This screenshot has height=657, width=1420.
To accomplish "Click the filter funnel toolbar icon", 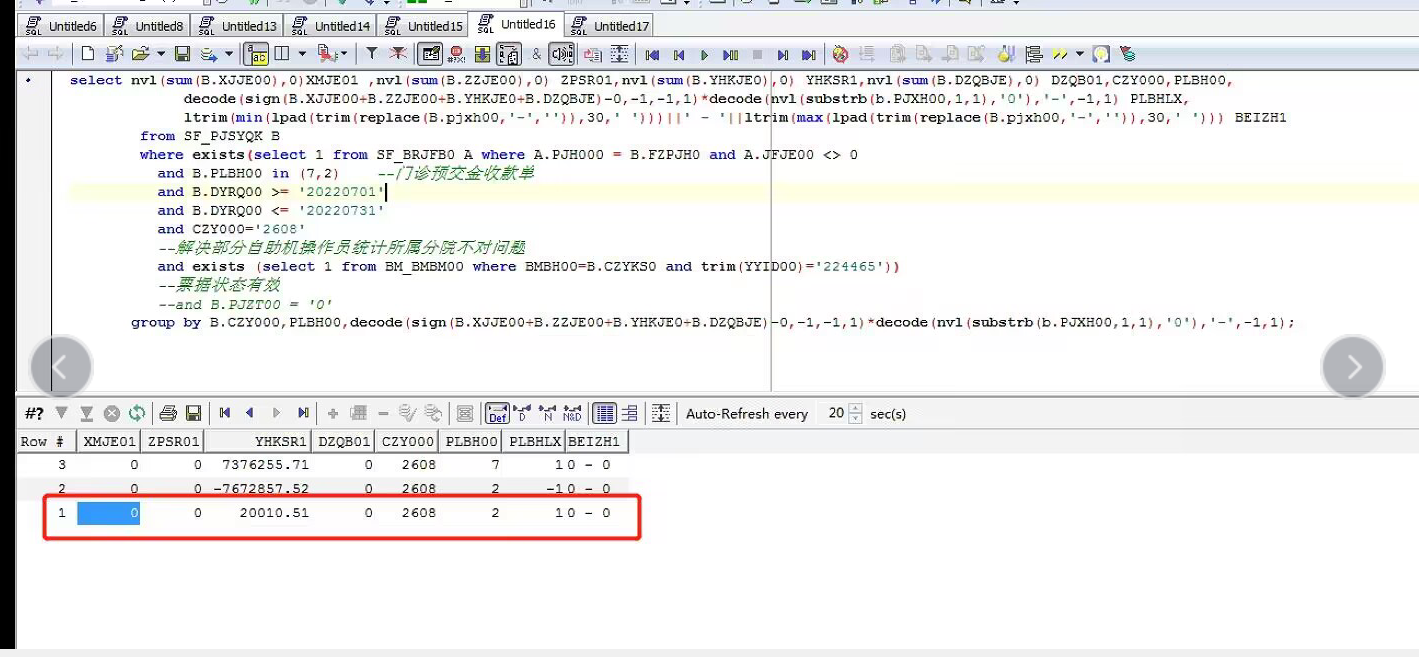I will tap(372, 54).
